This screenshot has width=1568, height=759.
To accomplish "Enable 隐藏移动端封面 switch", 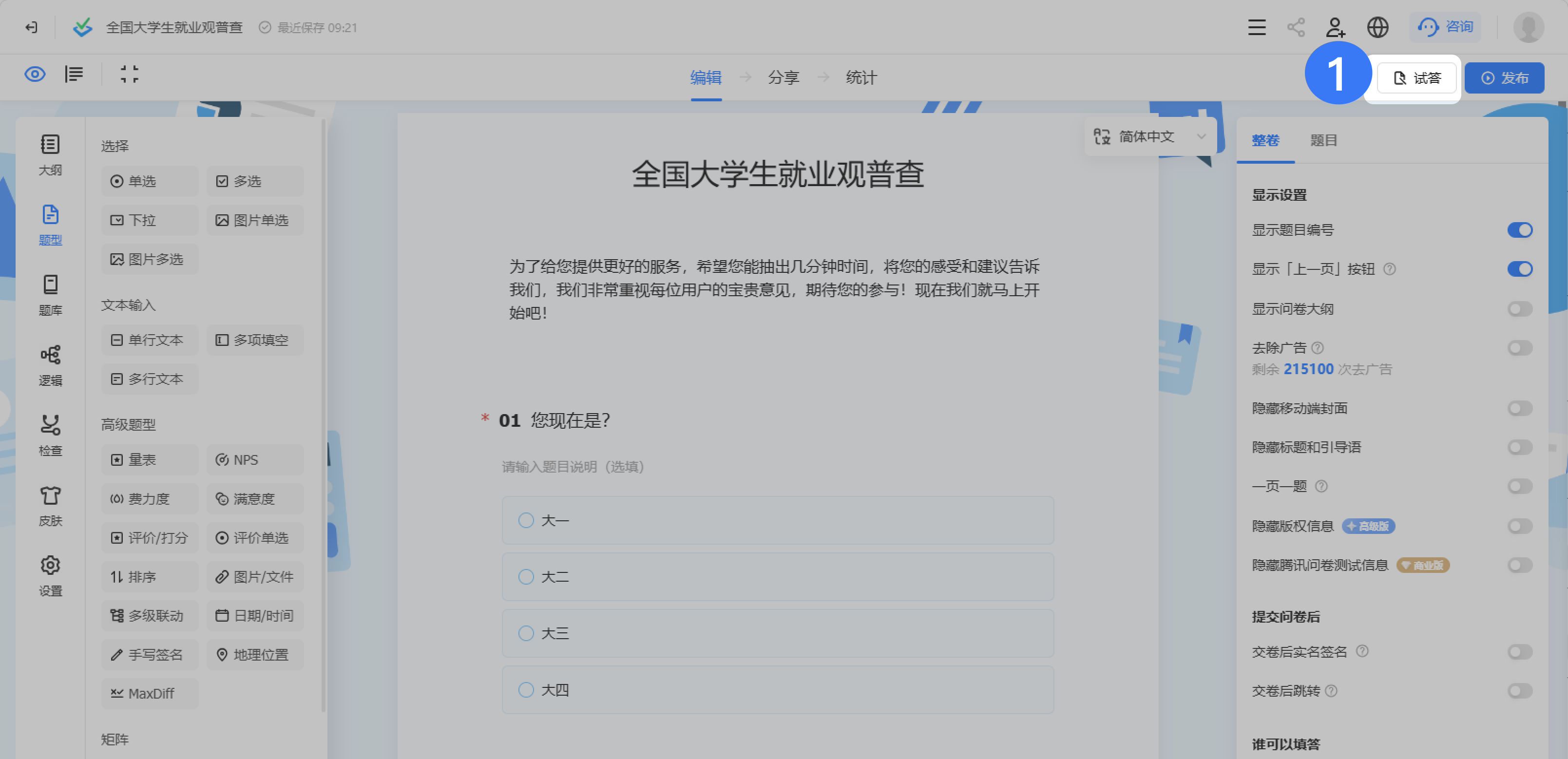I will pyautogui.click(x=1519, y=408).
